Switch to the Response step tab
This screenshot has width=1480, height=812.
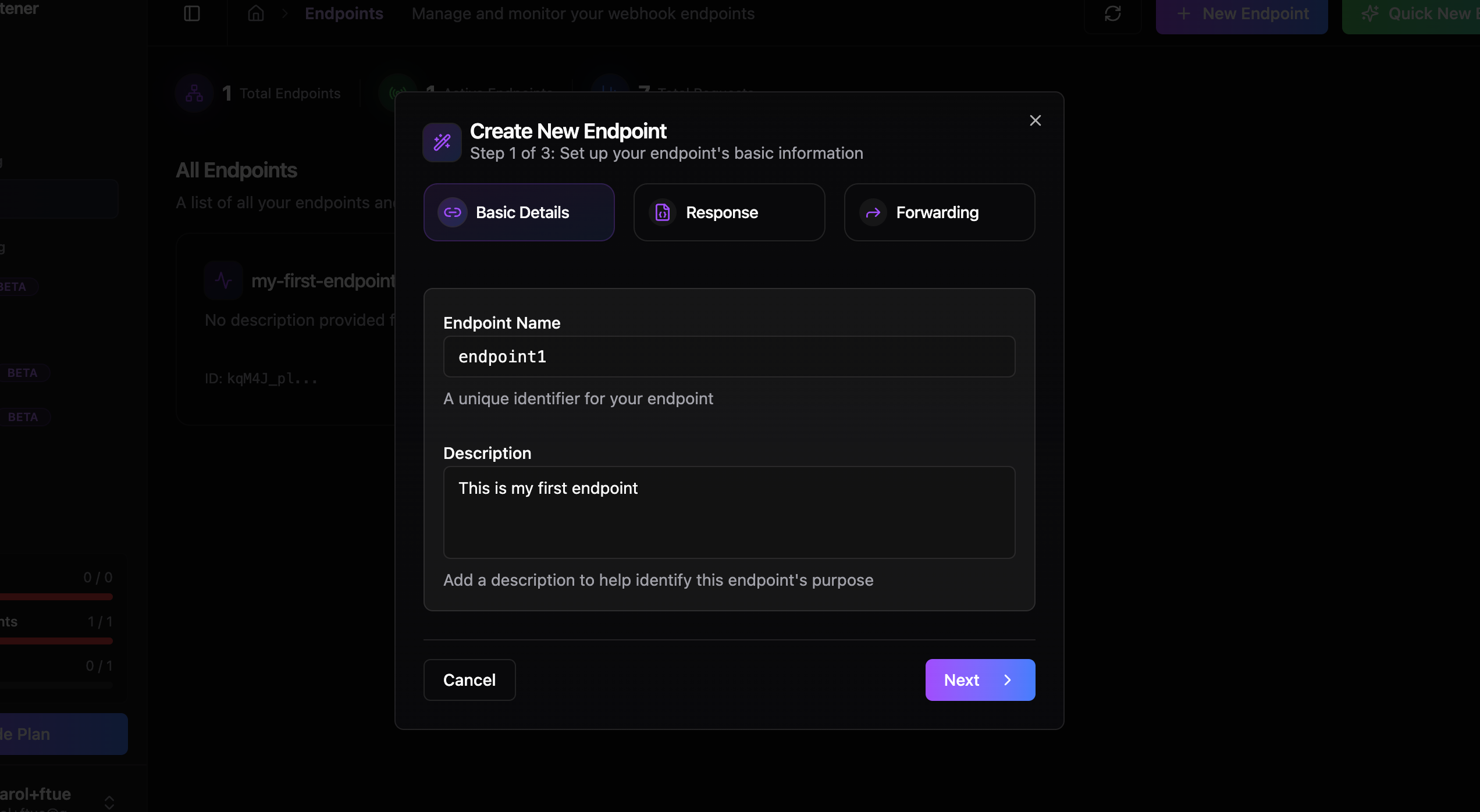(729, 212)
